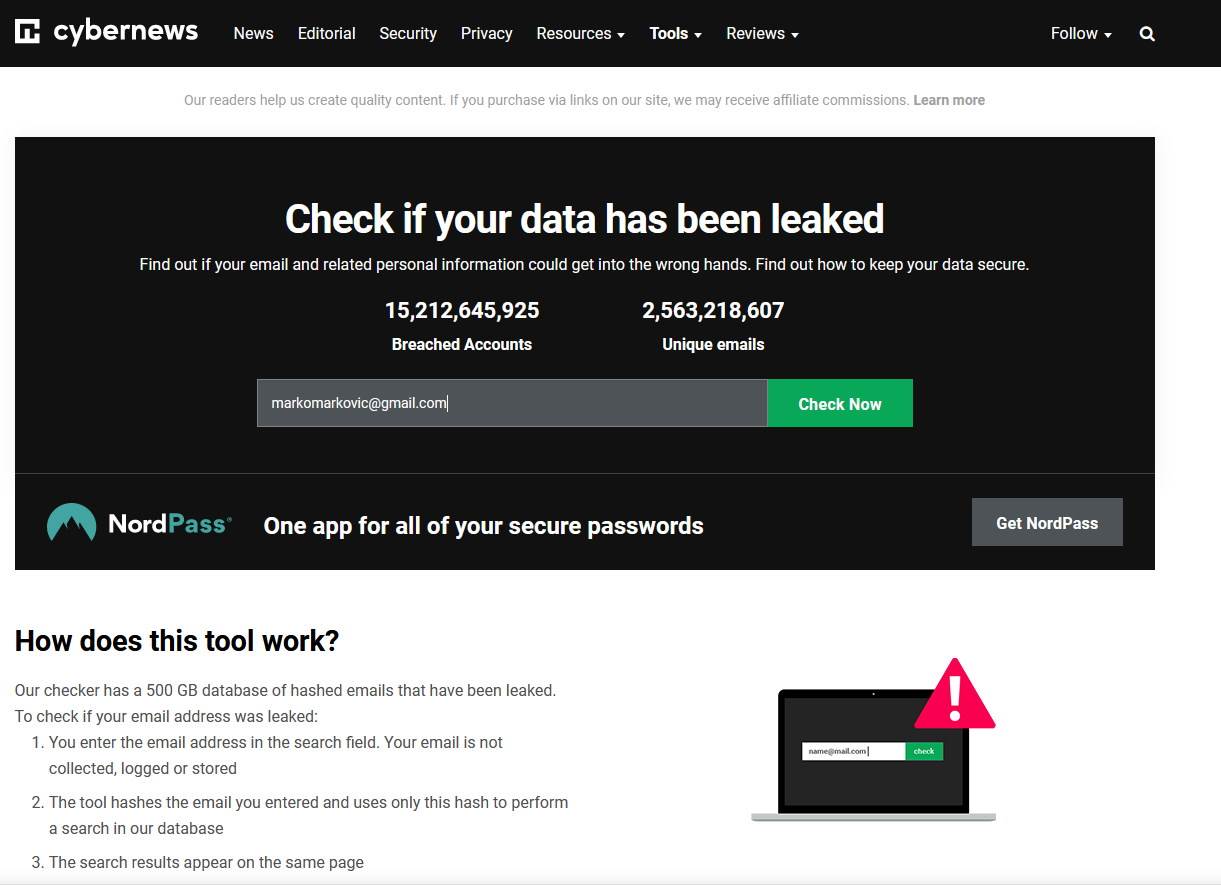Click the cybernews logo icon

[28, 30]
